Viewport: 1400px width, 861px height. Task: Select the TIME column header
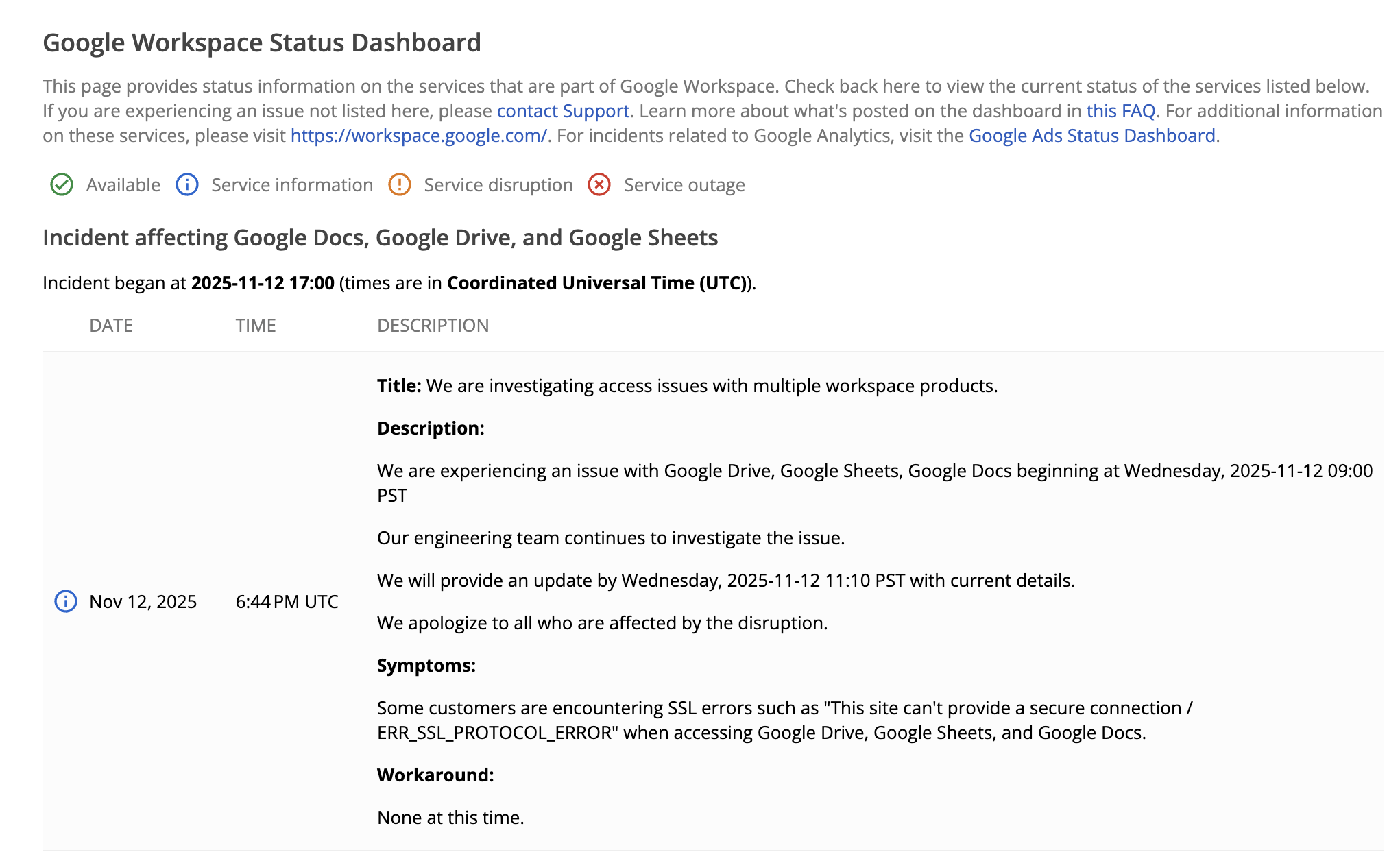click(x=255, y=325)
